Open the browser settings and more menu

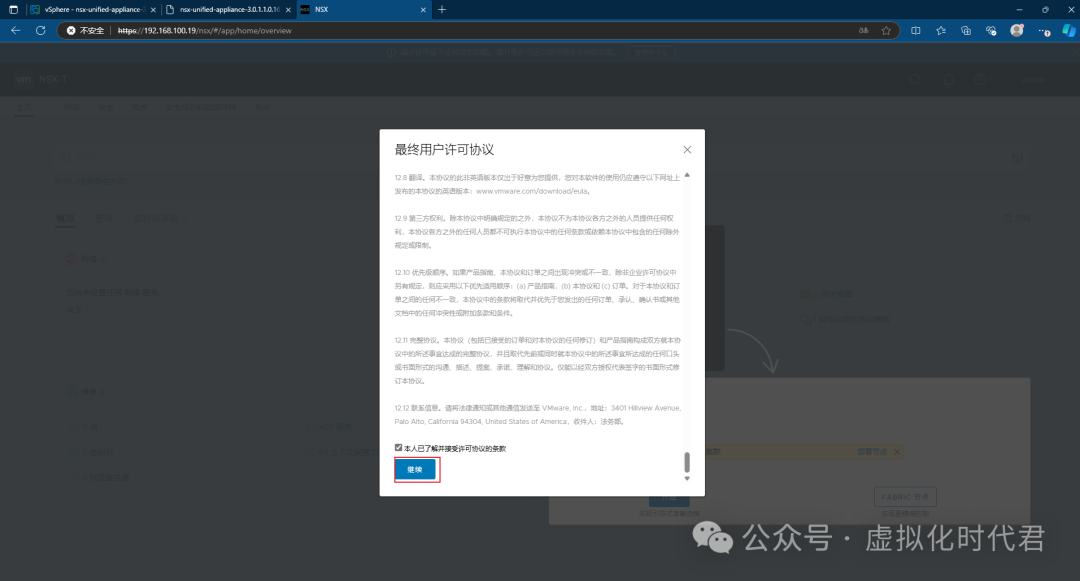point(1044,30)
